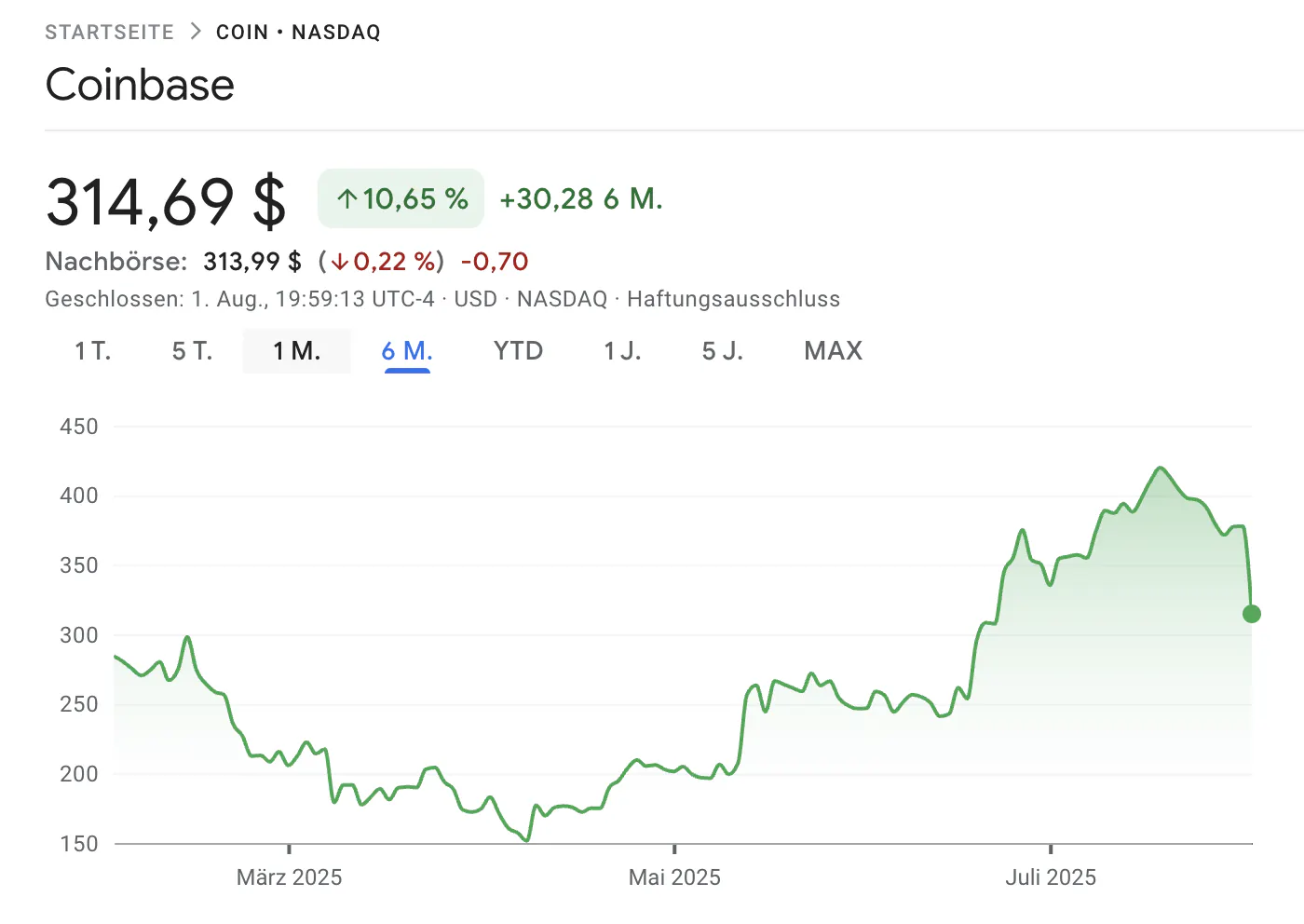Show the MAX time range chart
The height and width of the screenshot is (924, 1304).
tap(834, 351)
